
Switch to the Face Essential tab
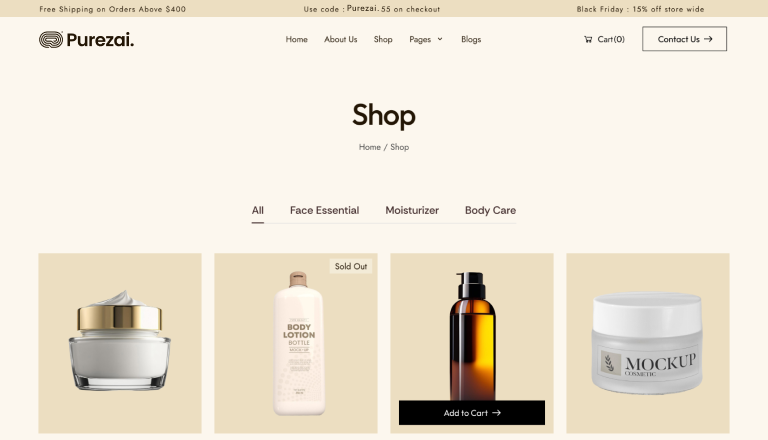pyautogui.click(x=324, y=210)
